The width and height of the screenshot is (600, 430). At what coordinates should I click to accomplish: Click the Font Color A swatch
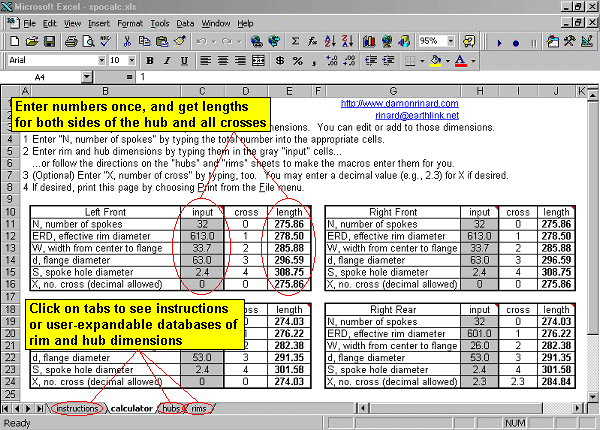(x=461, y=60)
